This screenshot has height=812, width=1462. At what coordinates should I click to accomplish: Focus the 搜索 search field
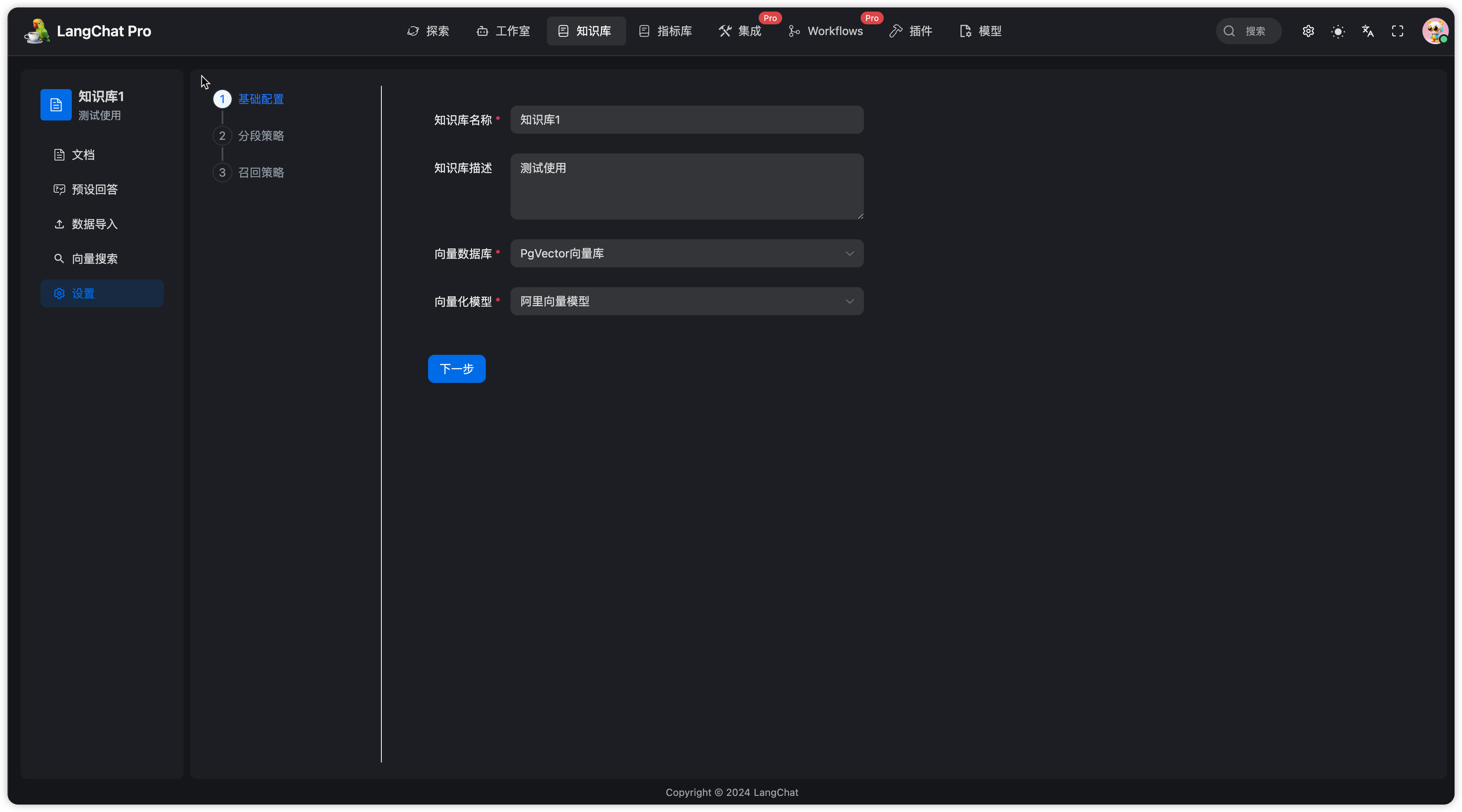(x=1249, y=31)
